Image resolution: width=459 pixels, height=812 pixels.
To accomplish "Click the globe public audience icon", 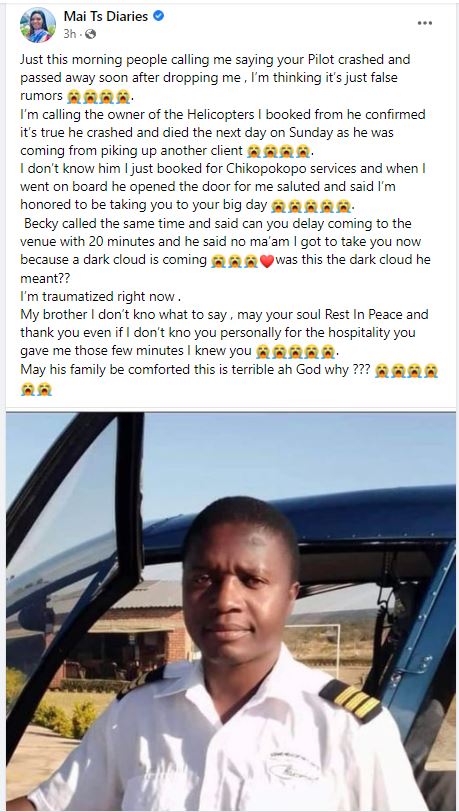I will coord(90,34).
